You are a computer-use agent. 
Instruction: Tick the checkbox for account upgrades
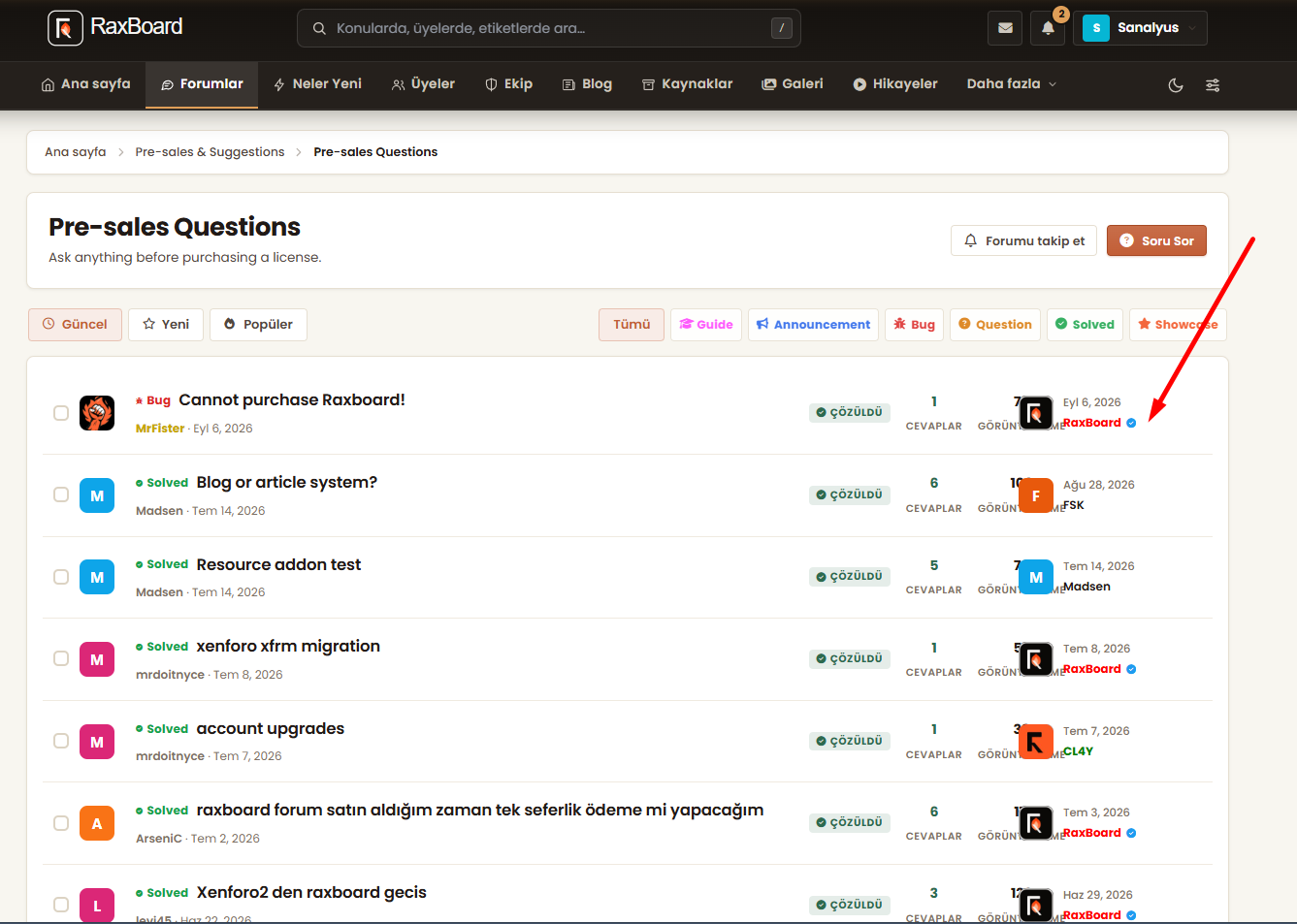61,741
